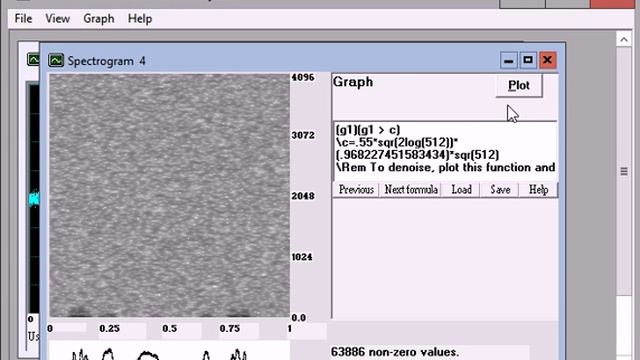Click the window icon behind Spectrogram 4
640x360 pixels.
(33, 60)
